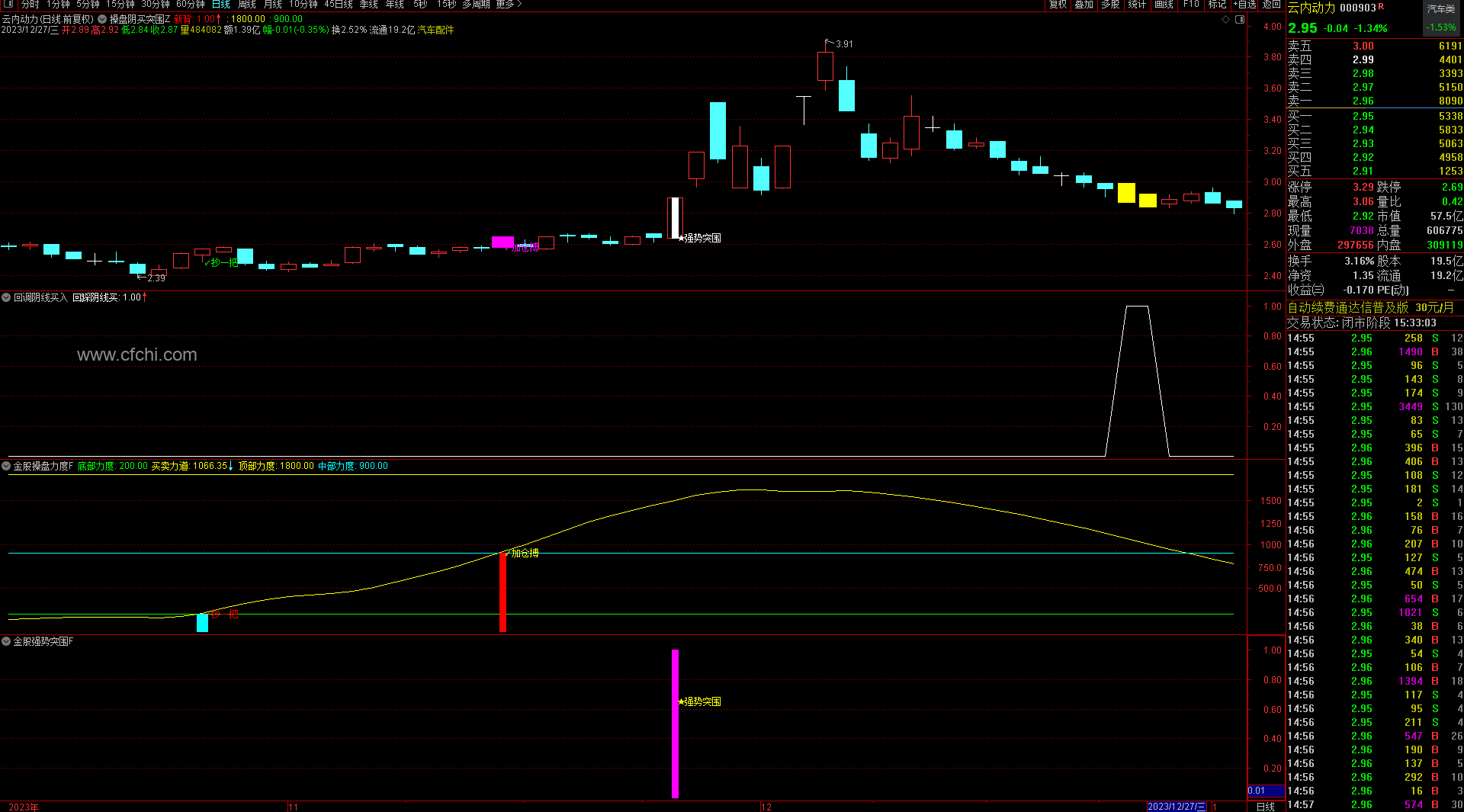The height and width of the screenshot is (812, 1464).
Task: Click the 0.01 value box on bottom axis
Action: click(x=1265, y=791)
